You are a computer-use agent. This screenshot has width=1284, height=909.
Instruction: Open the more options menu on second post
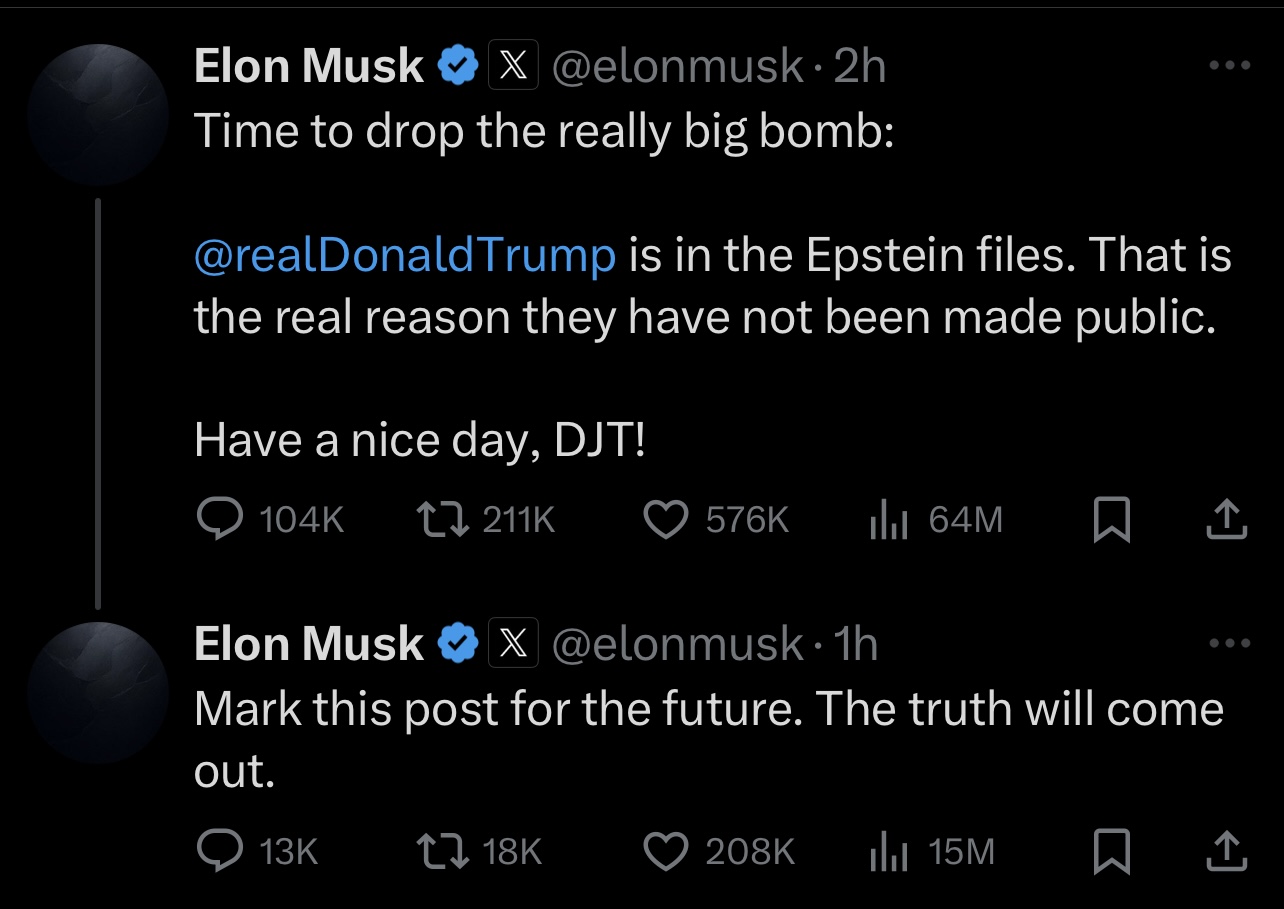pos(1229,643)
